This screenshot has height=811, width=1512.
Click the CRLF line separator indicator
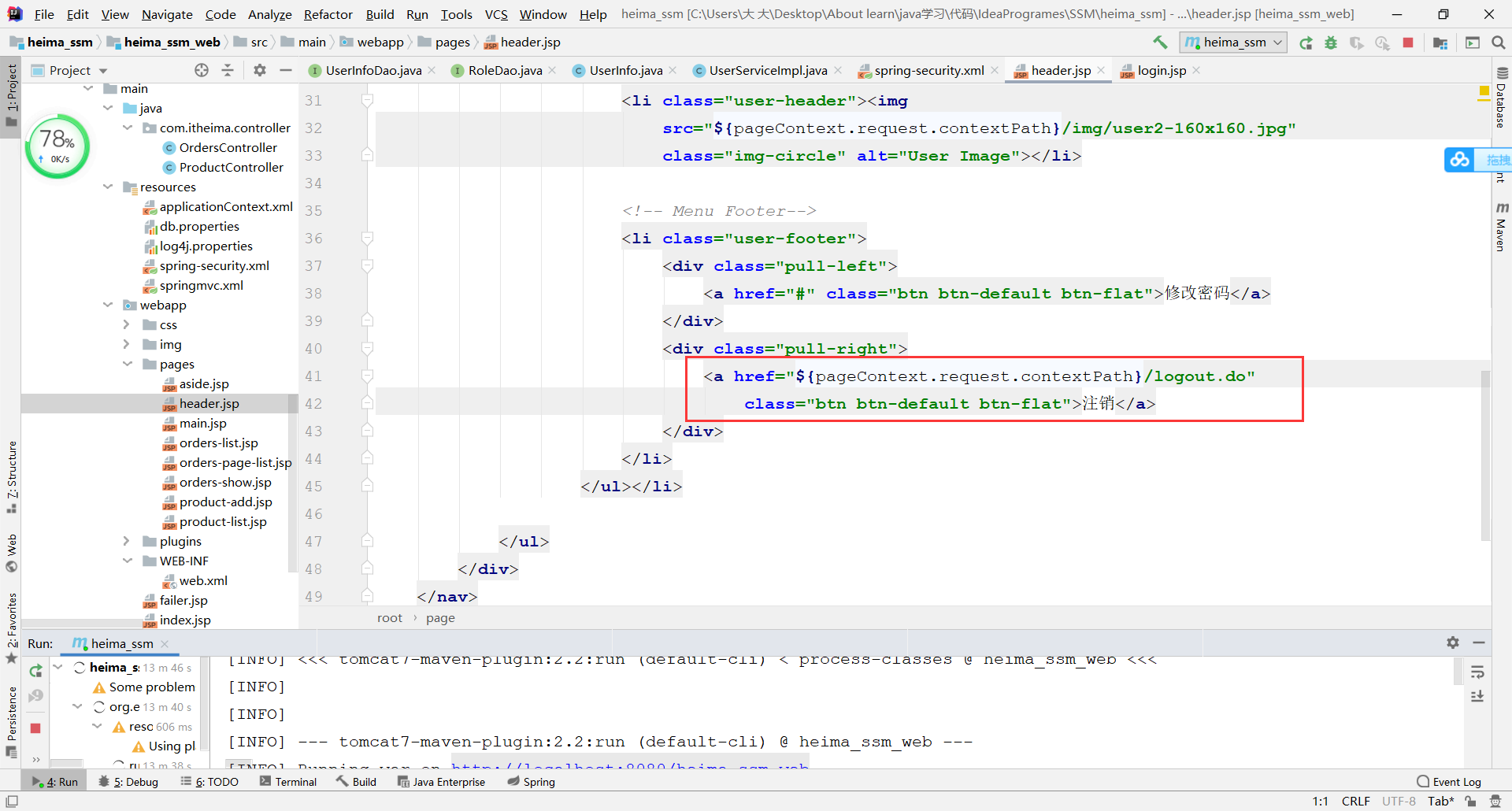click(1355, 801)
